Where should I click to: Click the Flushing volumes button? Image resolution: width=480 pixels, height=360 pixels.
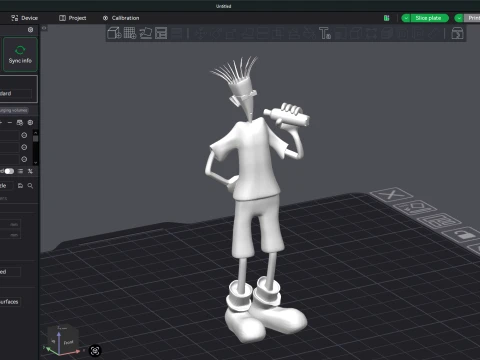14,110
